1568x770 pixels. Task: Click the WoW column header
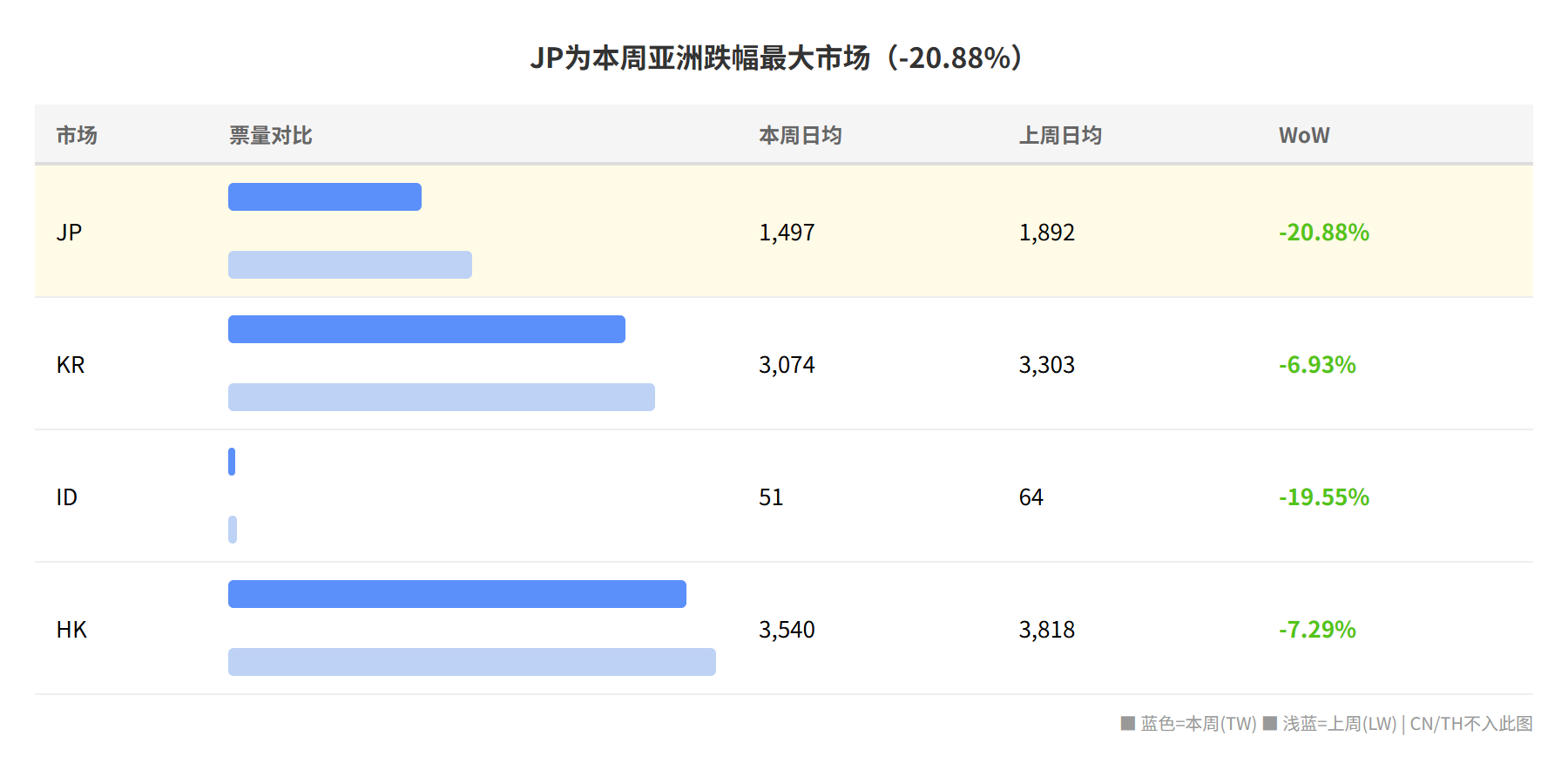coord(1304,135)
